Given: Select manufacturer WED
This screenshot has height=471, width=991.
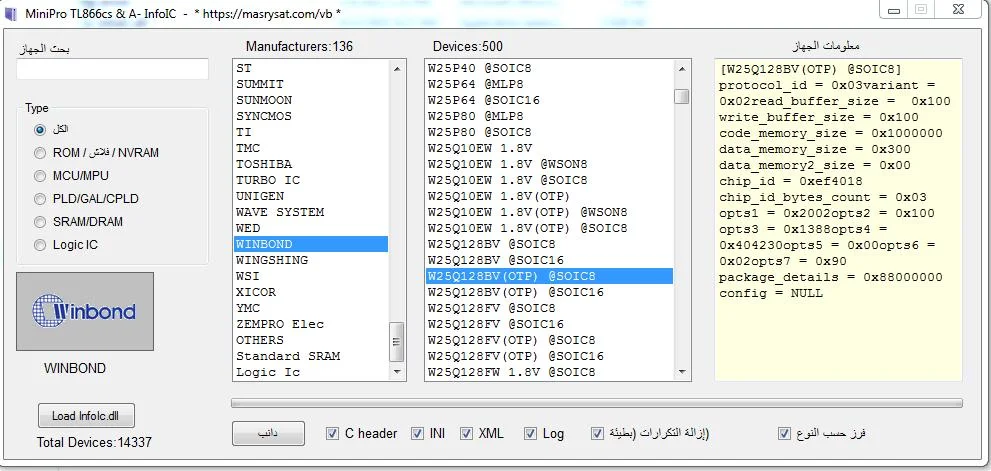Looking at the screenshot, I should click(311, 228).
